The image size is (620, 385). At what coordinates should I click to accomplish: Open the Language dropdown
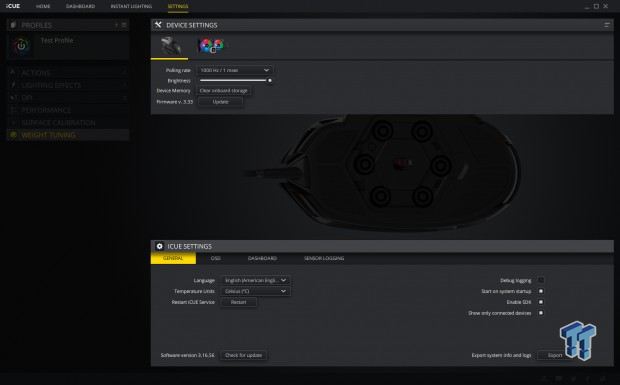255,280
